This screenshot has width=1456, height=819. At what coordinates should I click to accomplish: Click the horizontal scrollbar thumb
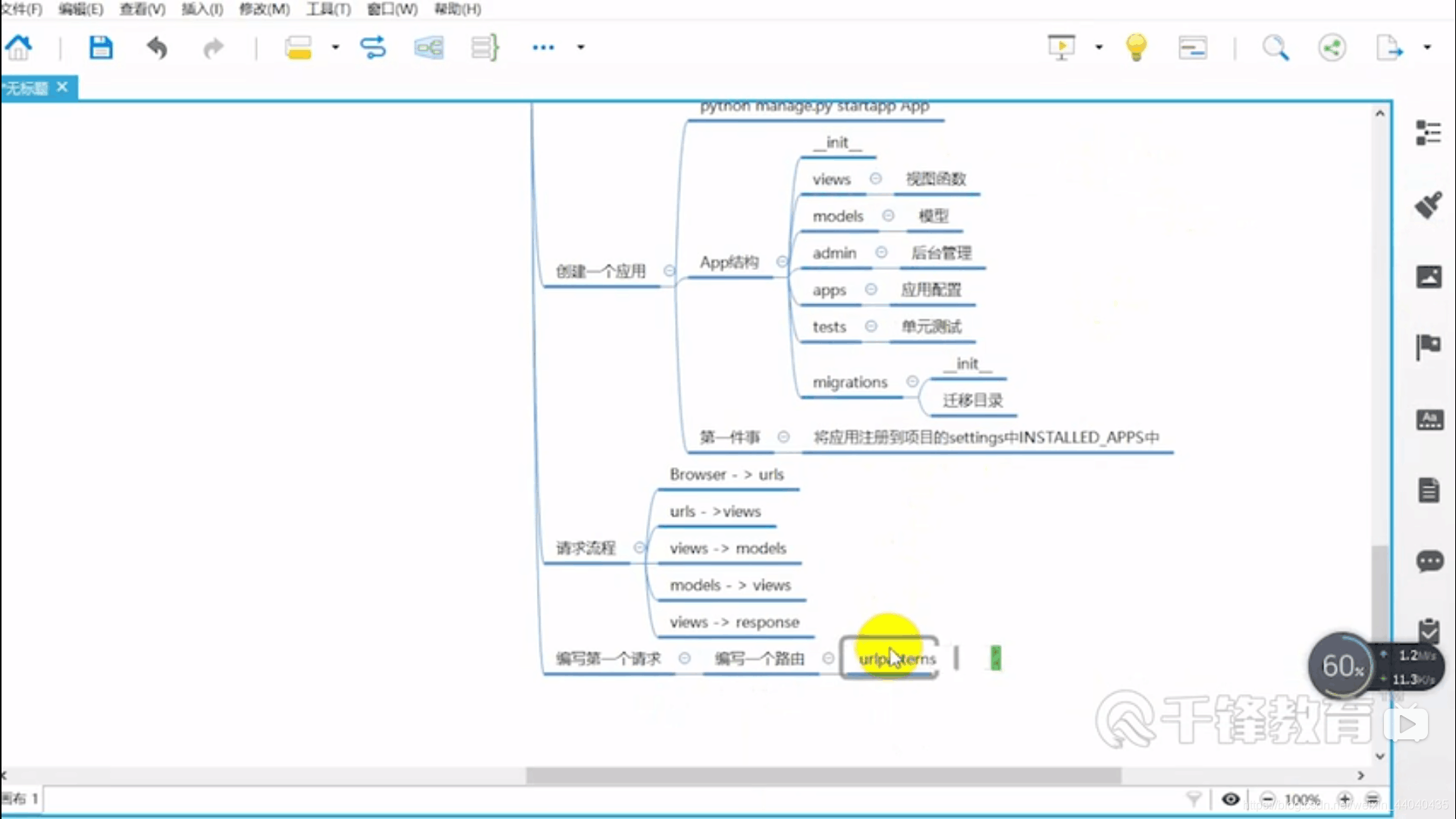click(x=824, y=776)
